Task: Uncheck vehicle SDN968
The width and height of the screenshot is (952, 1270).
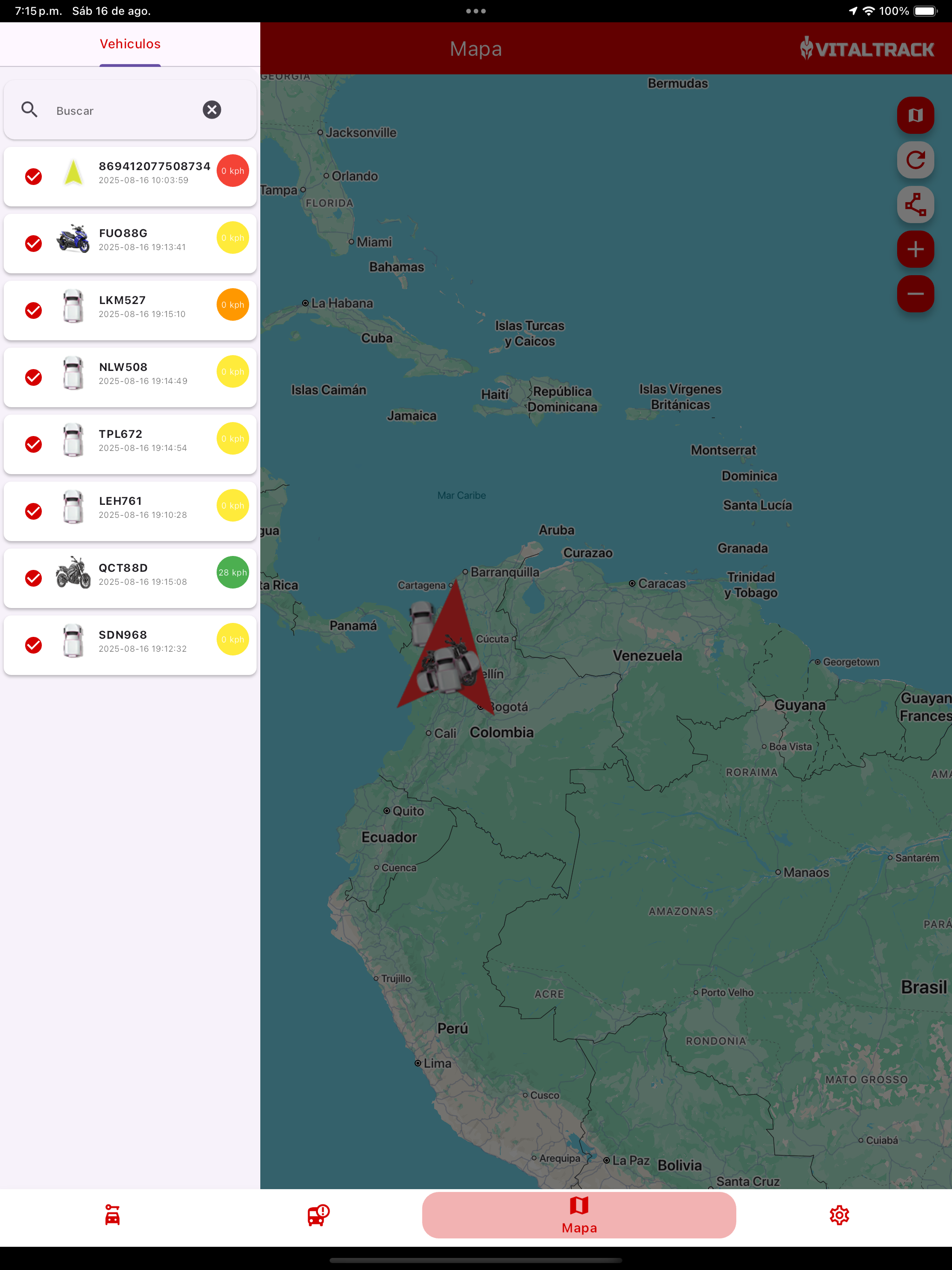Action: (x=34, y=645)
